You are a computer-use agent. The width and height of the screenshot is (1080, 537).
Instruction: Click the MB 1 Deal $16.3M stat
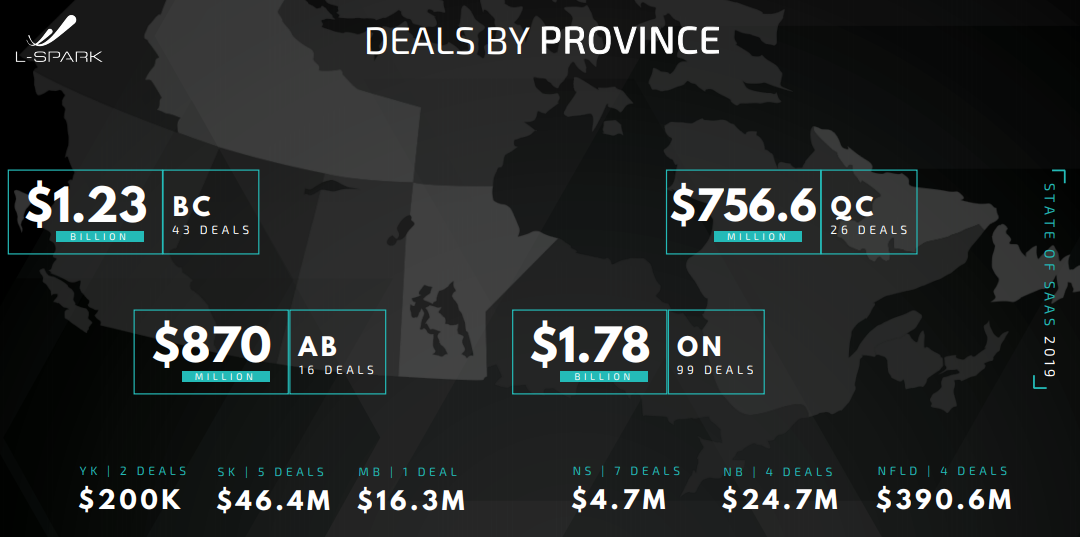(x=411, y=489)
